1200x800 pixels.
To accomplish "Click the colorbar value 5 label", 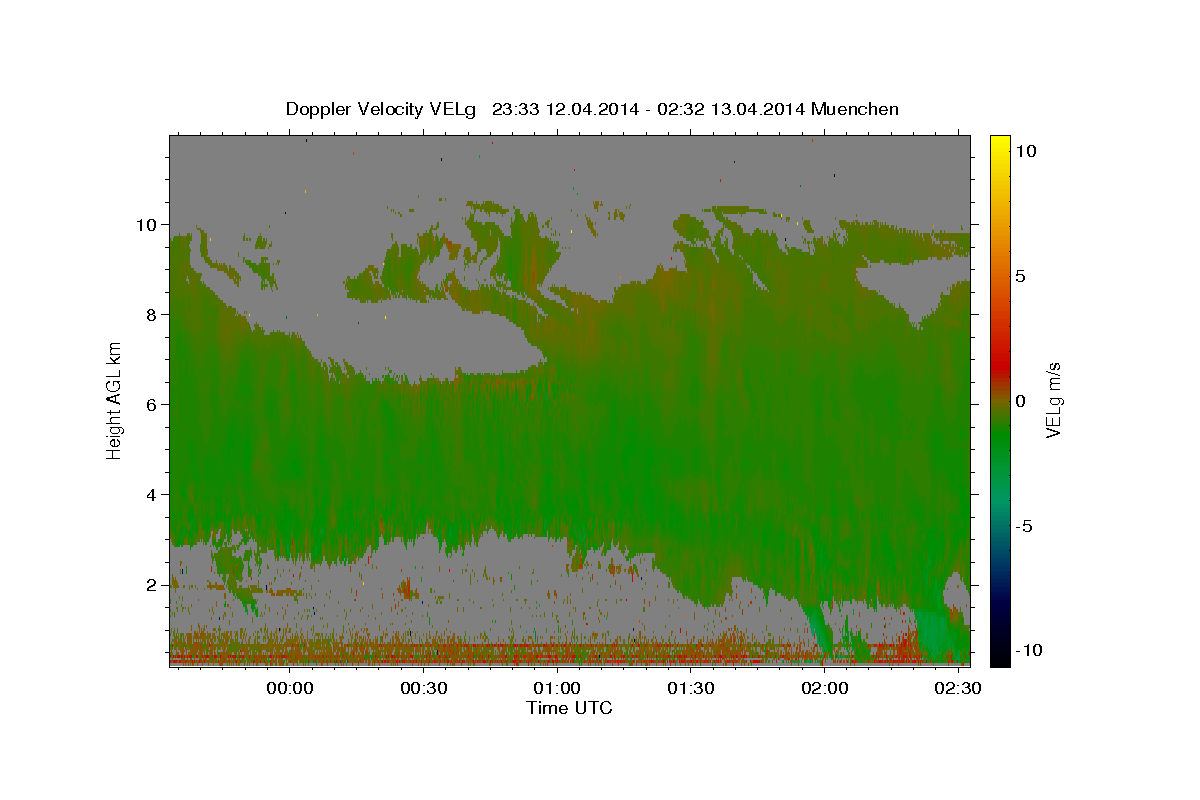I will coord(1021,275).
